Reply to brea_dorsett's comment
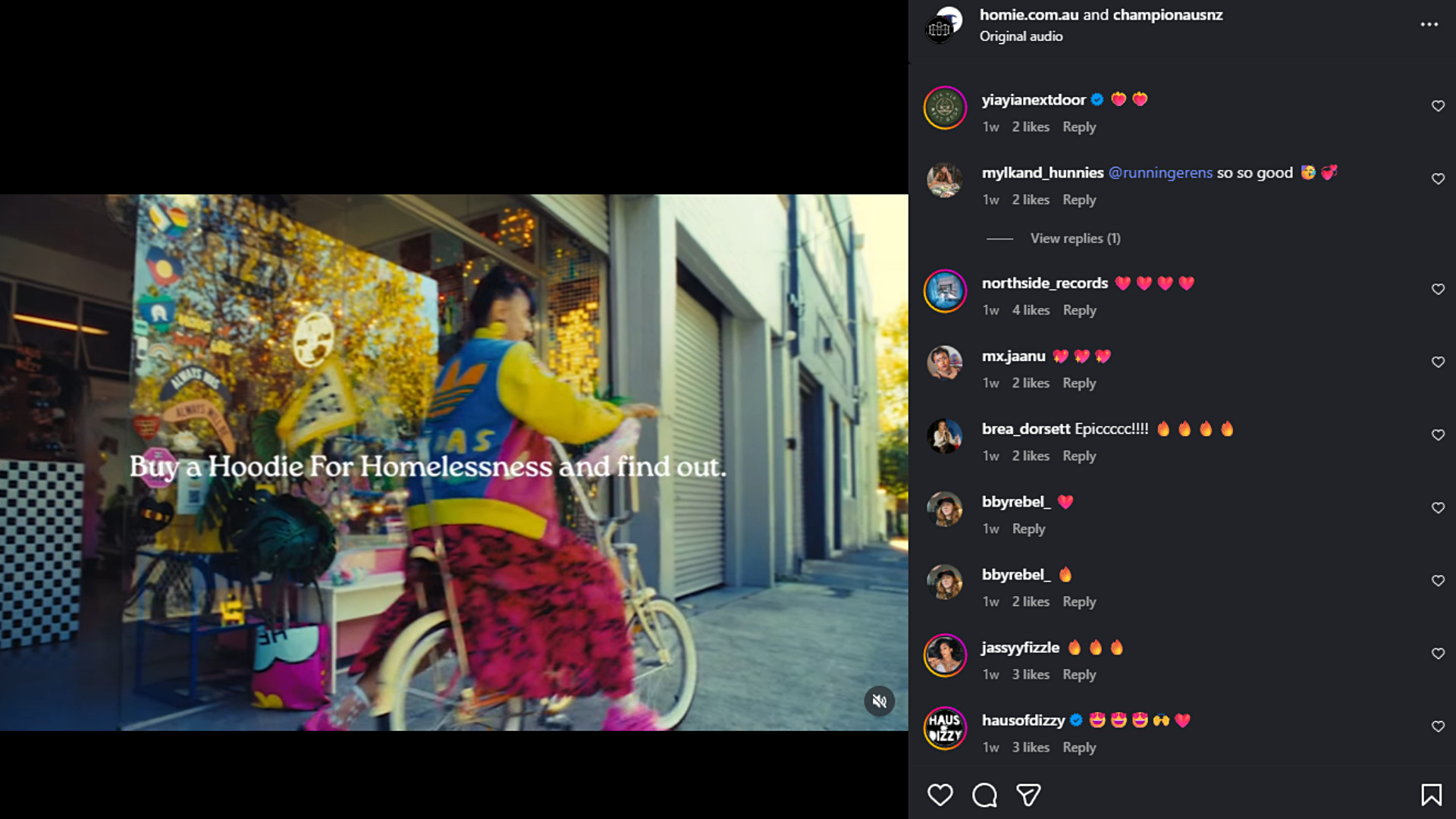The height and width of the screenshot is (819, 1456). pos(1079,456)
